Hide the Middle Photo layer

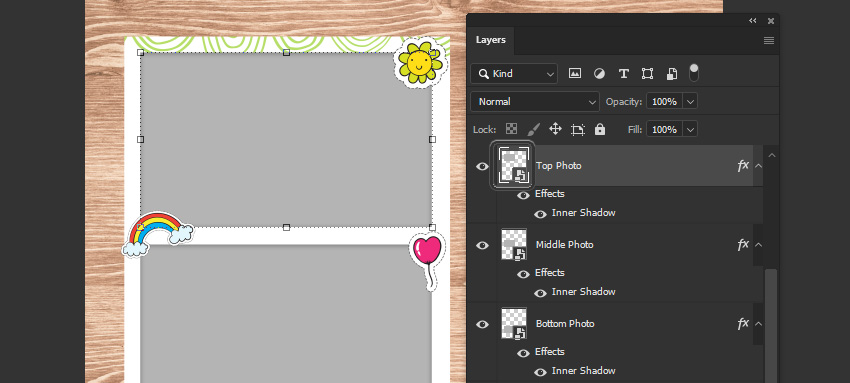482,245
